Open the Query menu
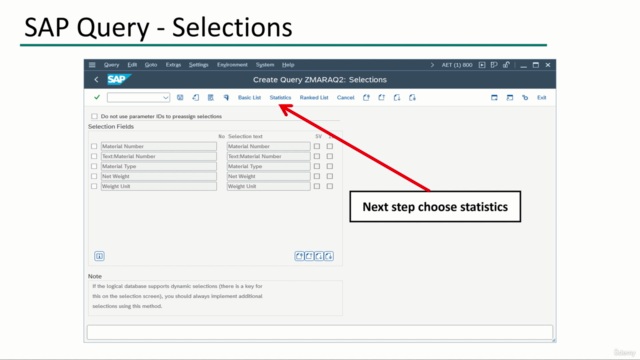The width and height of the screenshot is (640, 360). pos(111,65)
